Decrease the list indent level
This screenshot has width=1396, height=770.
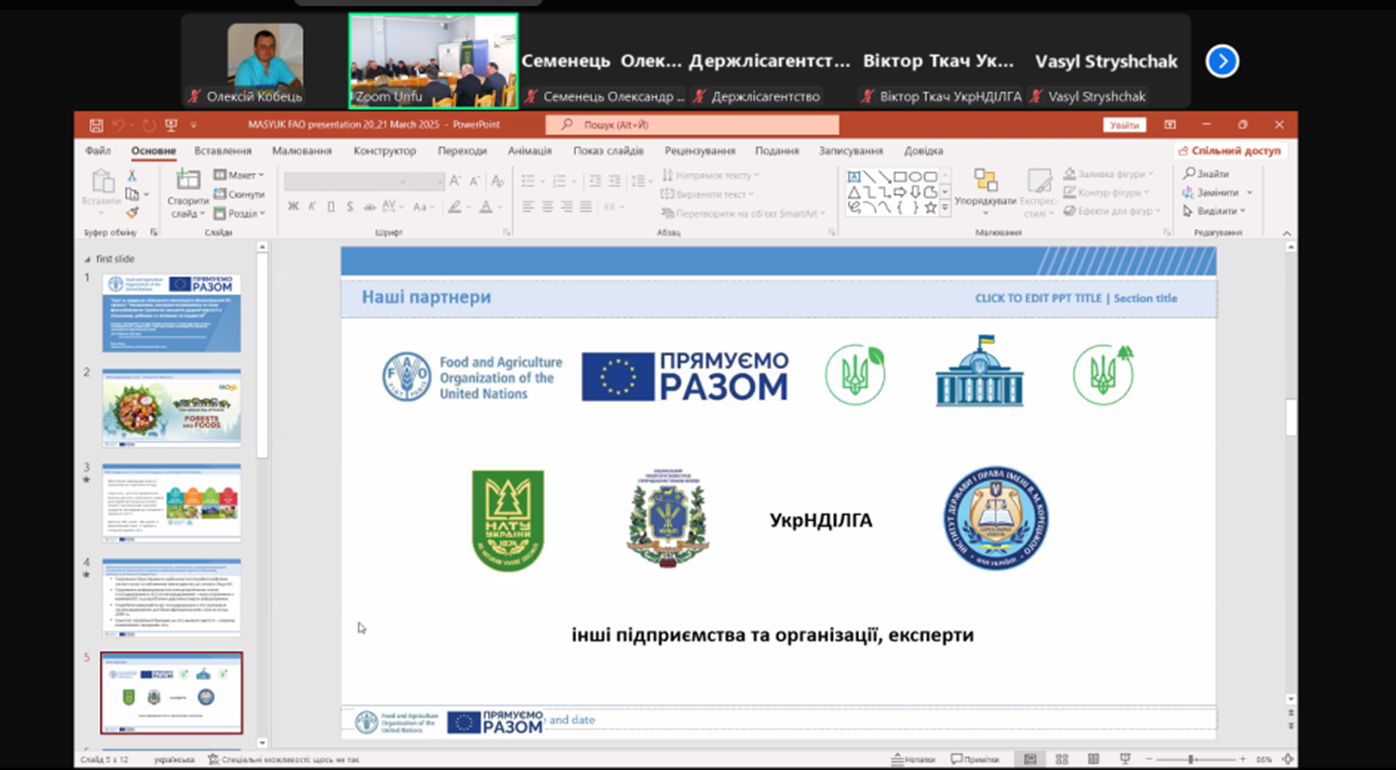[595, 181]
